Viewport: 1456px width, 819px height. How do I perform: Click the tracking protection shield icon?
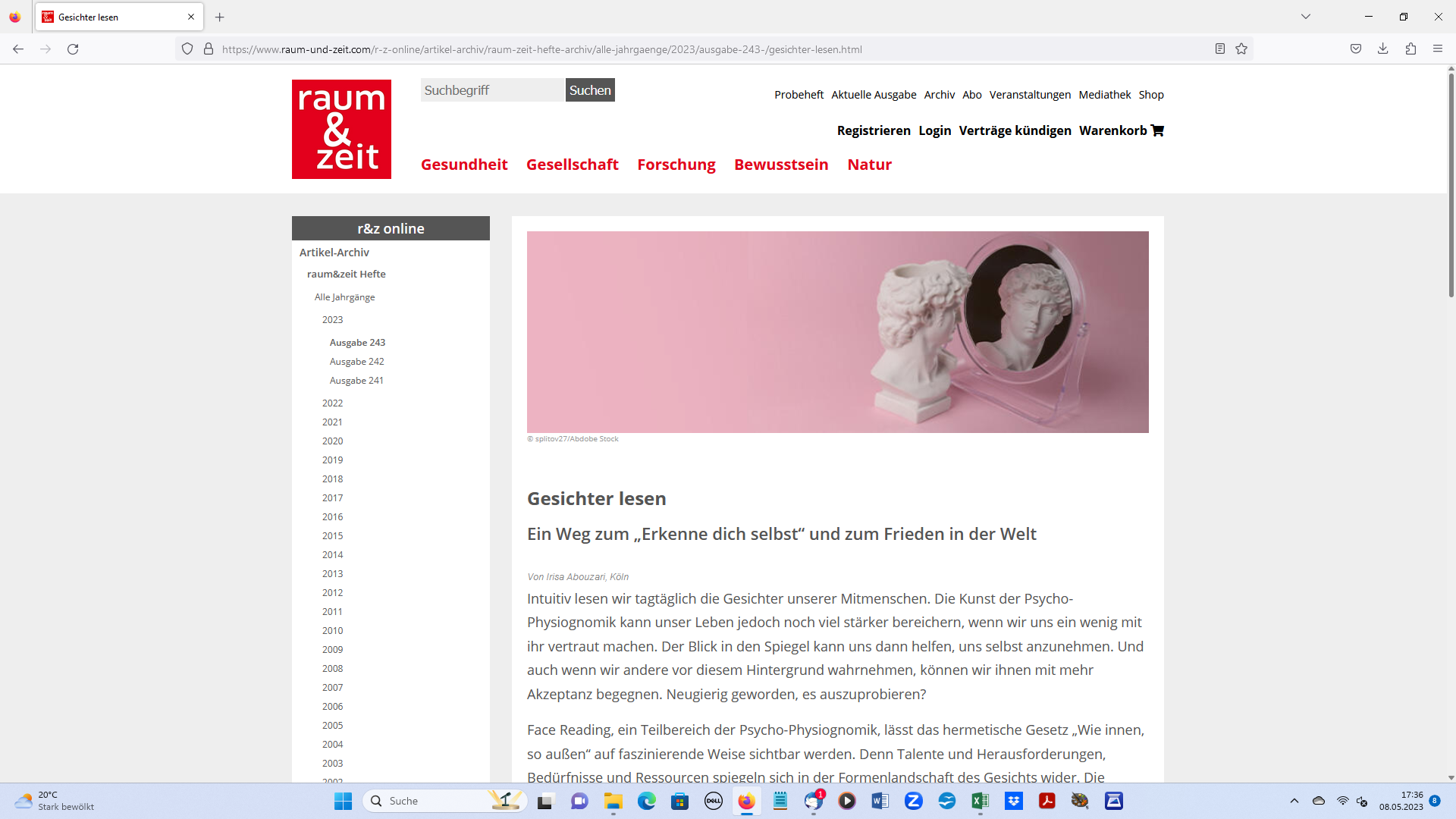click(x=187, y=49)
